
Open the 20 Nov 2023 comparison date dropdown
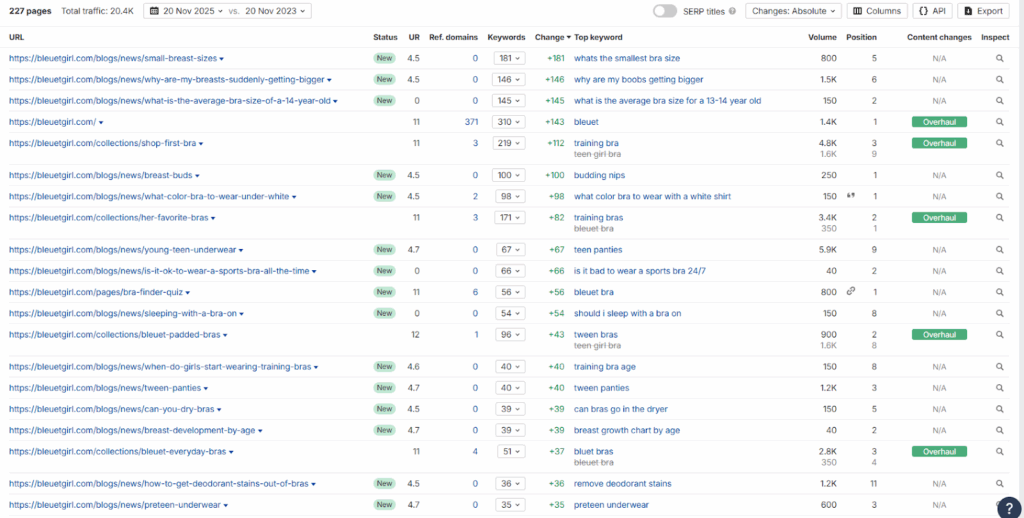click(x=274, y=11)
